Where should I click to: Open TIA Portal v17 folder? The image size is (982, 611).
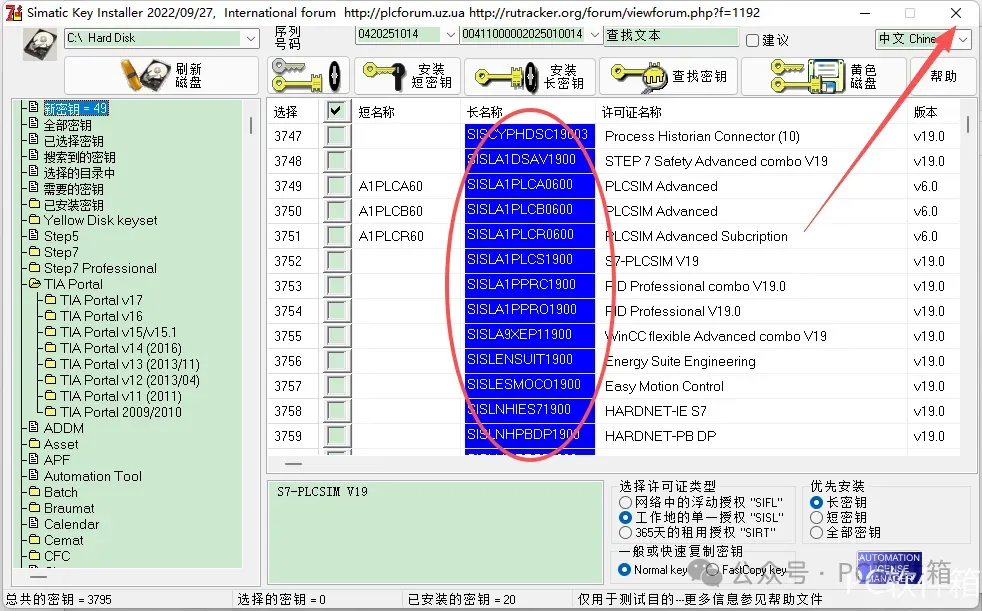tap(101, 300)
